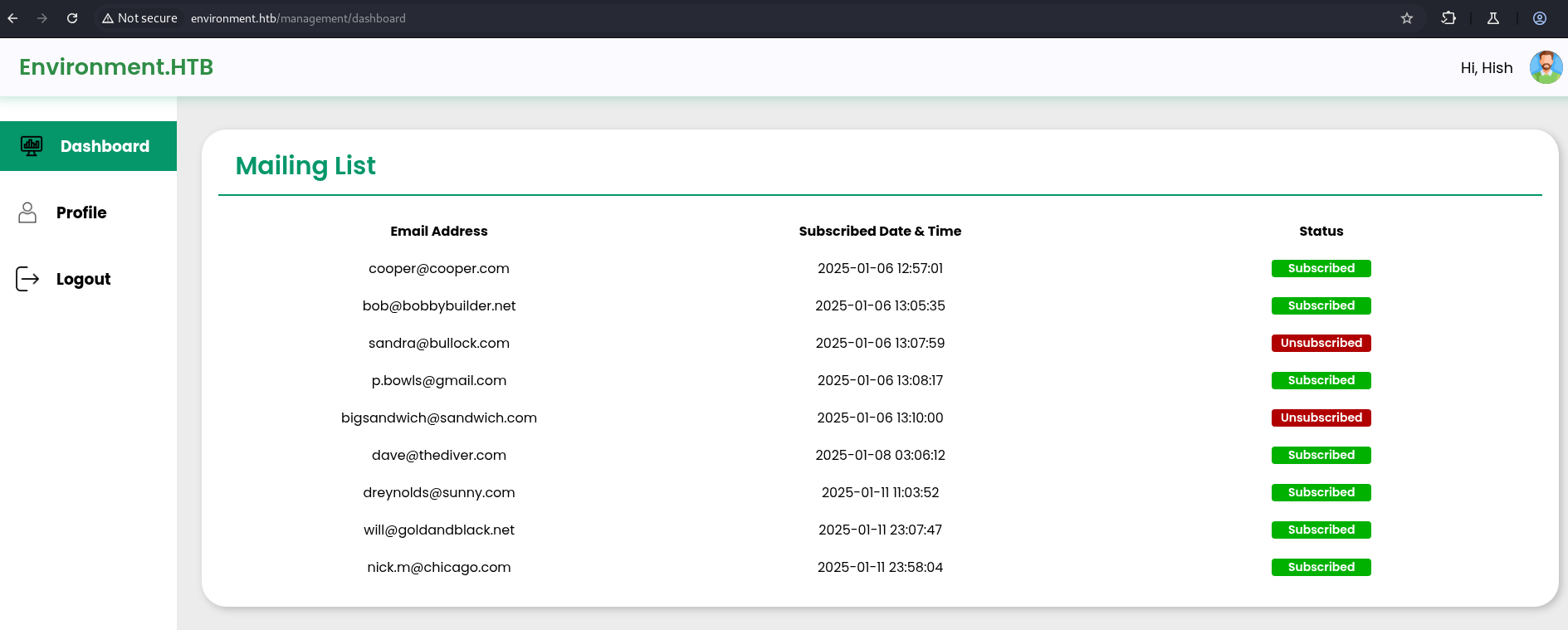
Task: Click email dave@thediver.com
Action: click(439, 456)
